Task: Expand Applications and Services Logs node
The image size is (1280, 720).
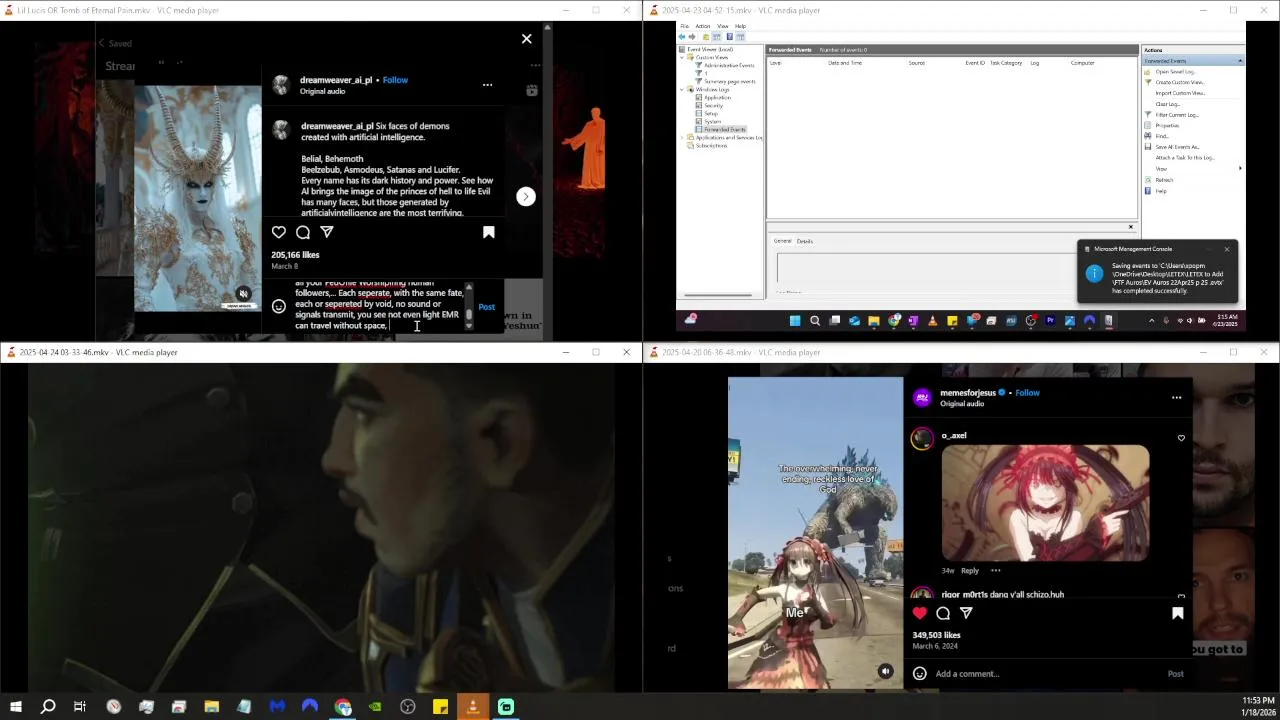Action: coord(683,137)
